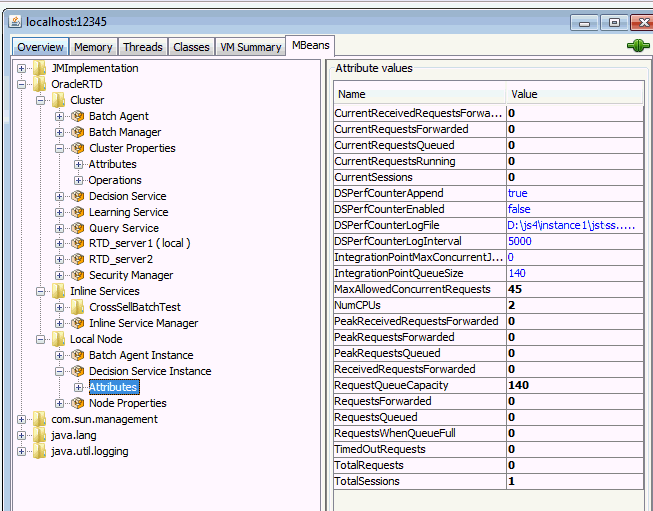Select the Decision Service tree item
This screenshot has width=653, height=511.
[127, 196]
